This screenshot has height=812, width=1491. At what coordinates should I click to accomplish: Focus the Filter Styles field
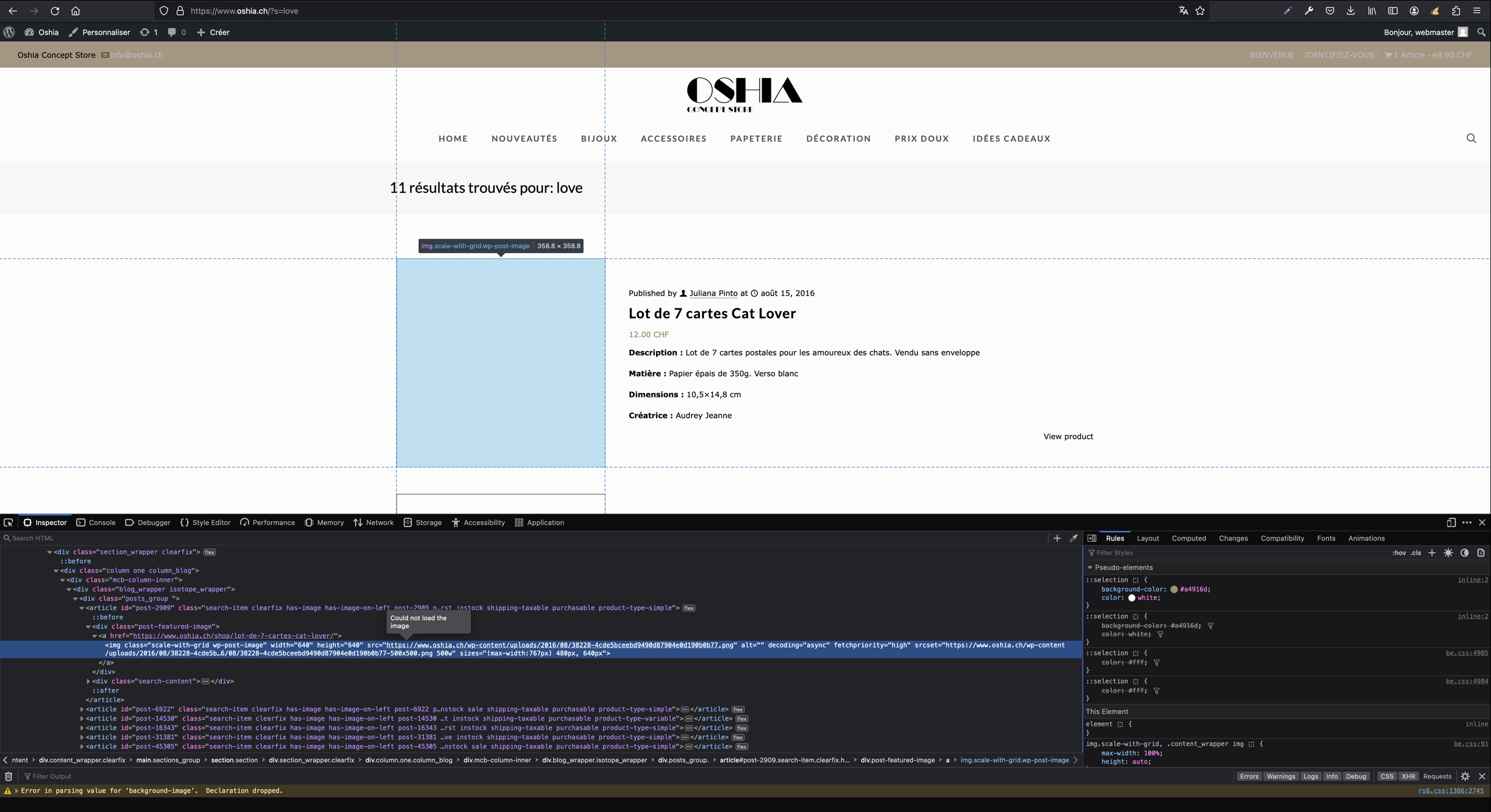pos(1236,553)
